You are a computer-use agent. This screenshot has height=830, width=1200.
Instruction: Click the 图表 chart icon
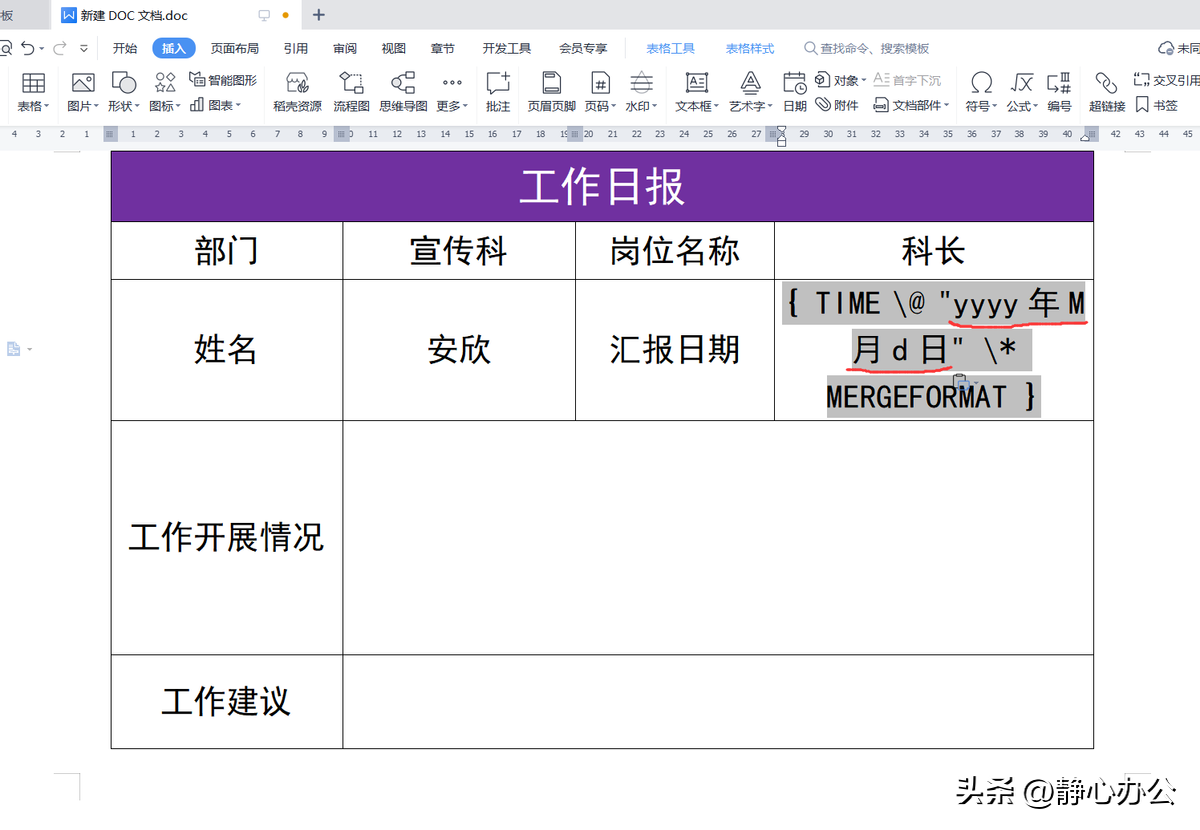tap(197, 105)
